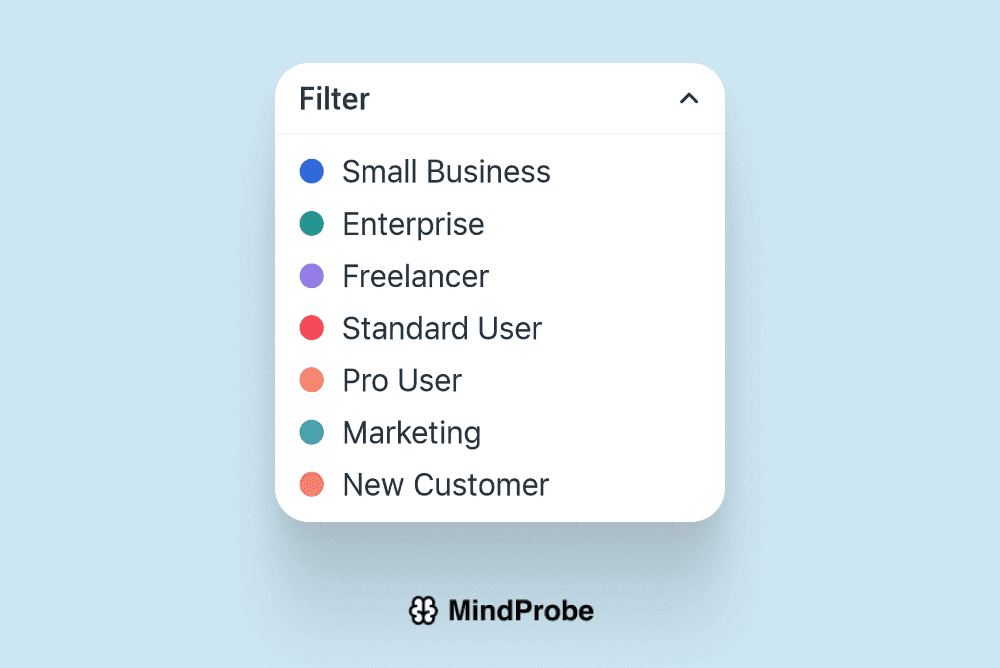
Task: Click the textured New Customer dot
Action: pos(312,484)
